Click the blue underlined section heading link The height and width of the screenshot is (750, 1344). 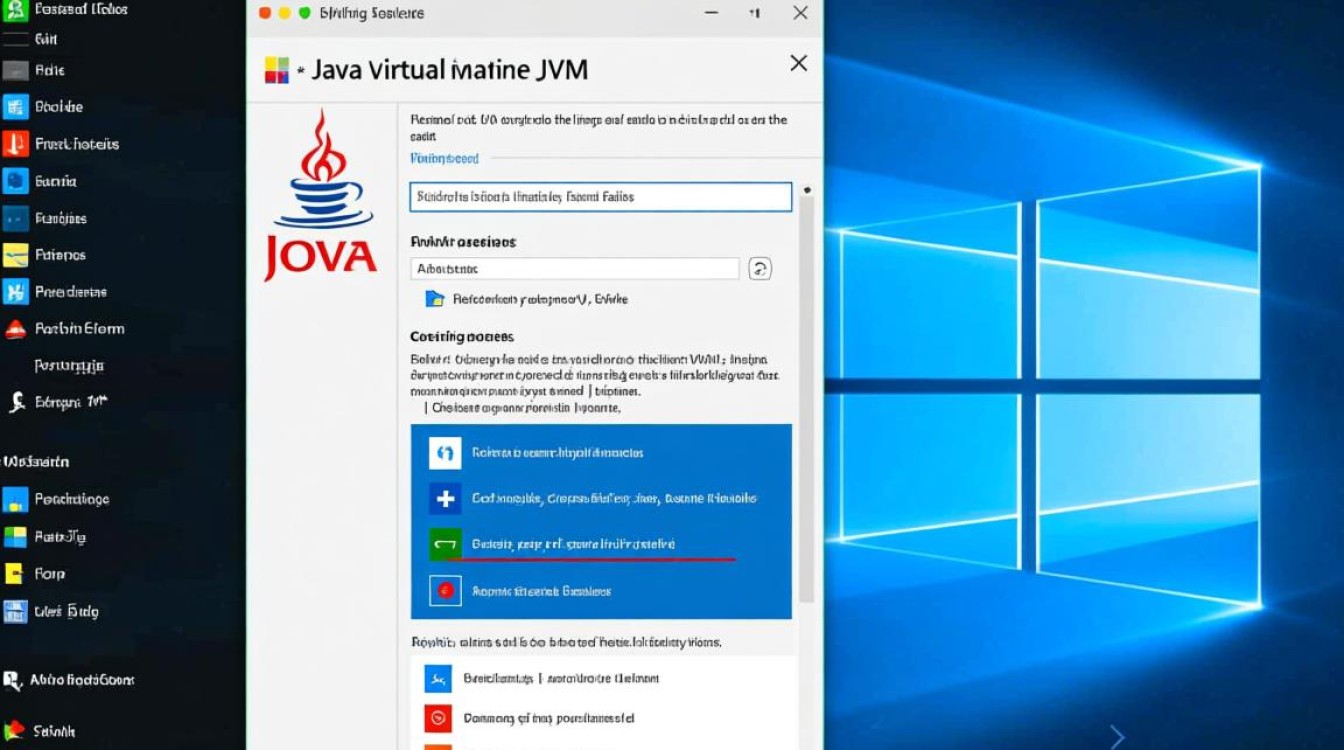click(x=444, y=158)
